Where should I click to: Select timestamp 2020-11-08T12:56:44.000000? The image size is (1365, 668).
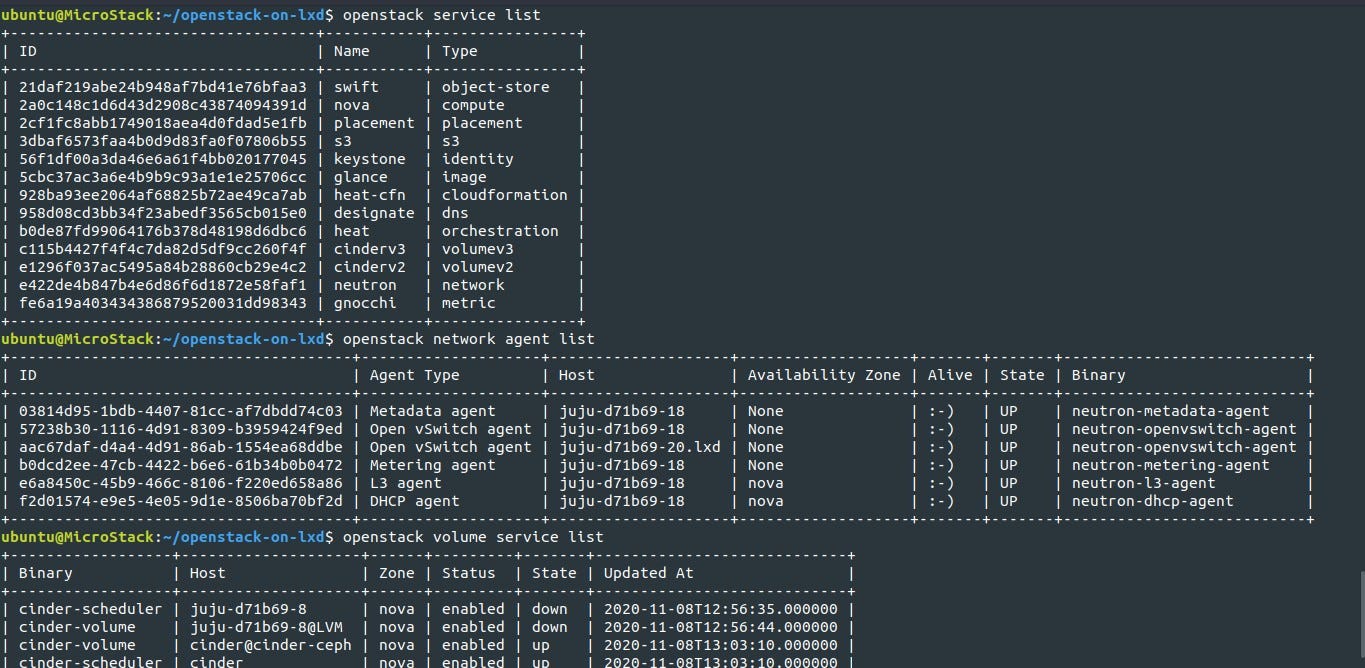(x=721, y=627)
